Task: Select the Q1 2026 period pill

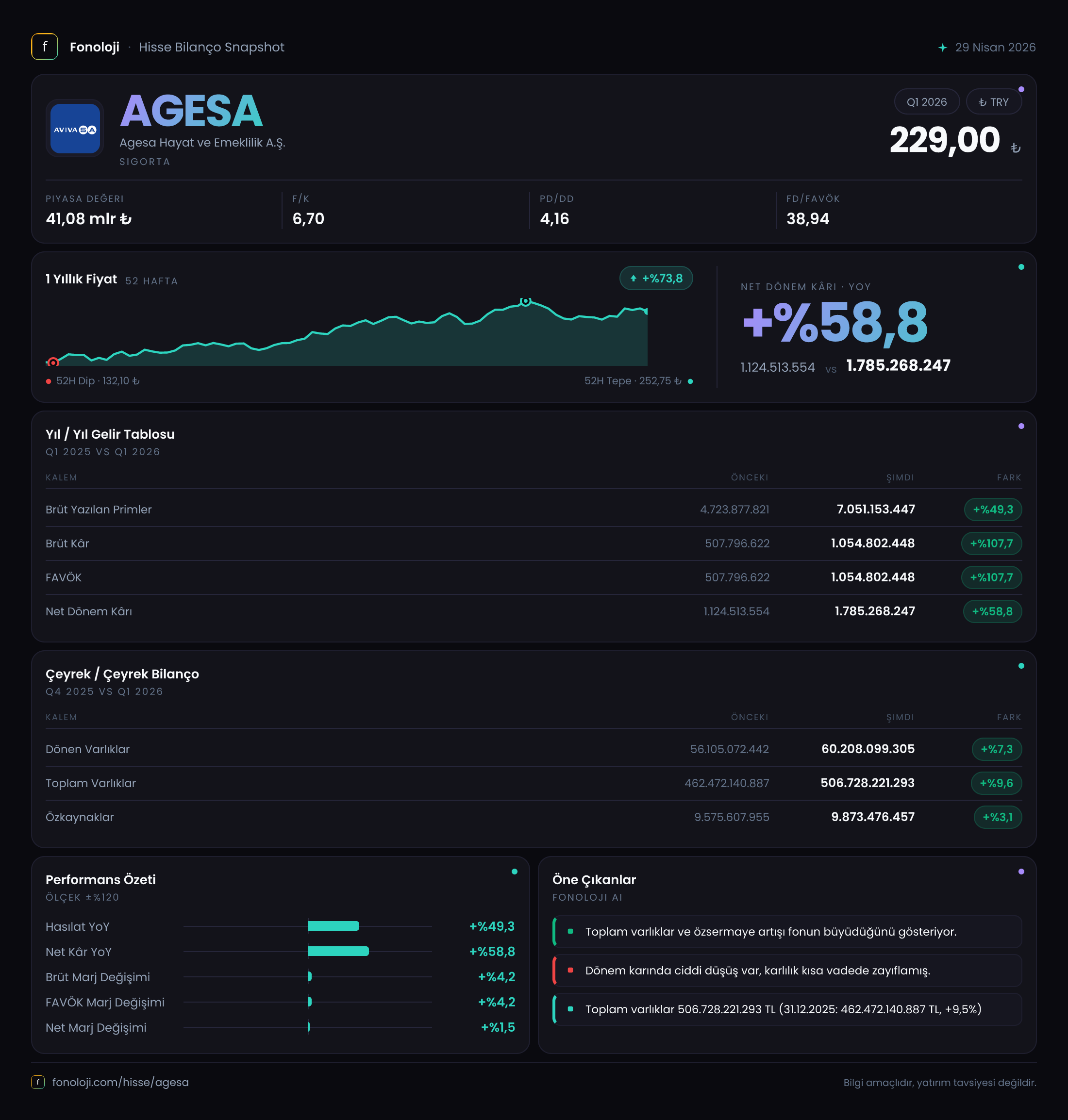Action: (927, 102)
